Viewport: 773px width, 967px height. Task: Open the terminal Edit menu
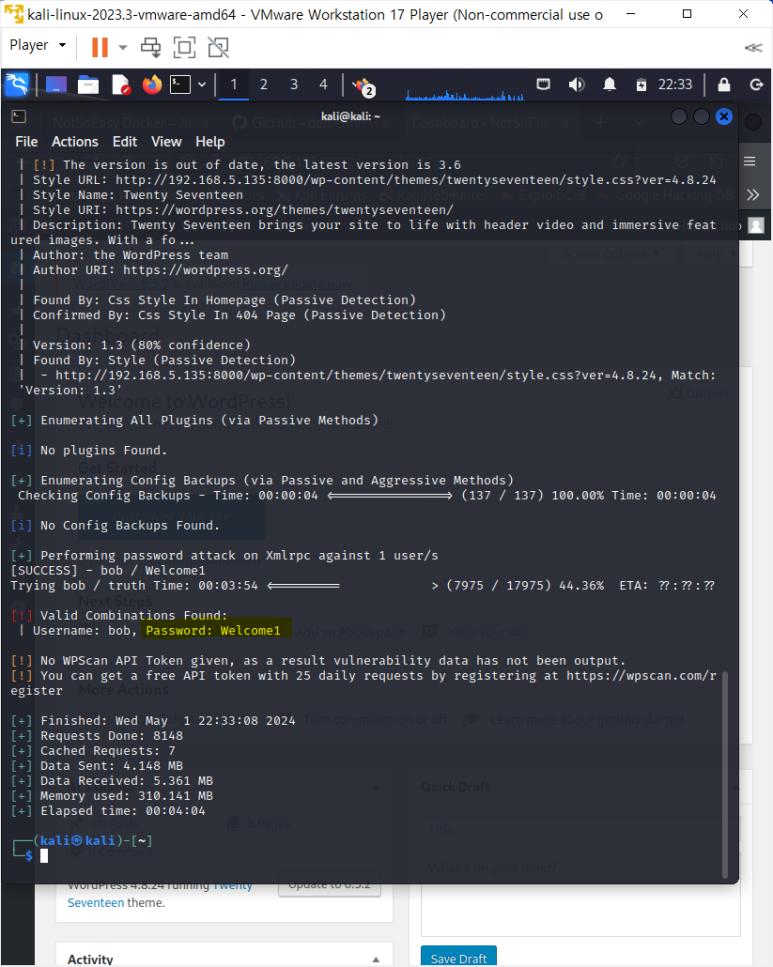[125, 142]
